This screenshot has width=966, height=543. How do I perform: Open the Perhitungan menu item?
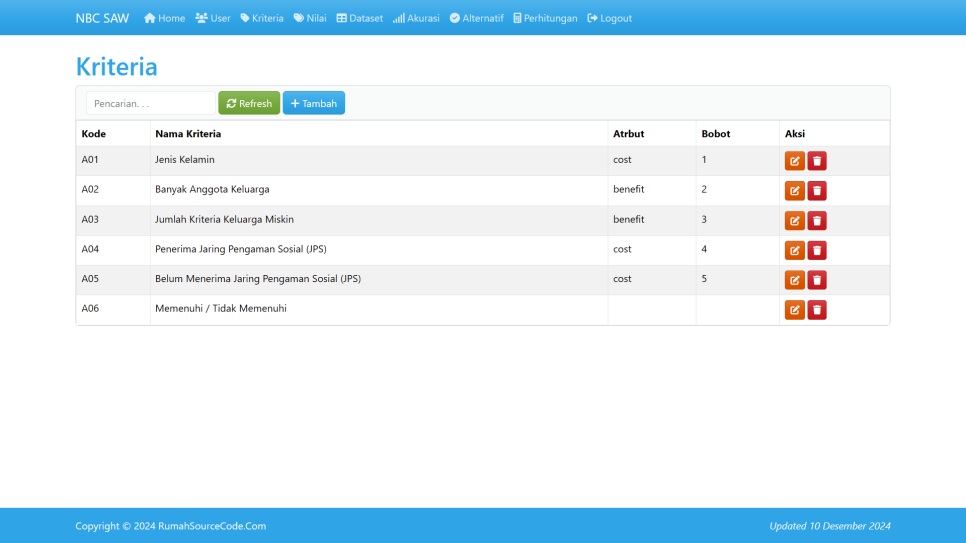pyautogui.click(x=545, y=18)
